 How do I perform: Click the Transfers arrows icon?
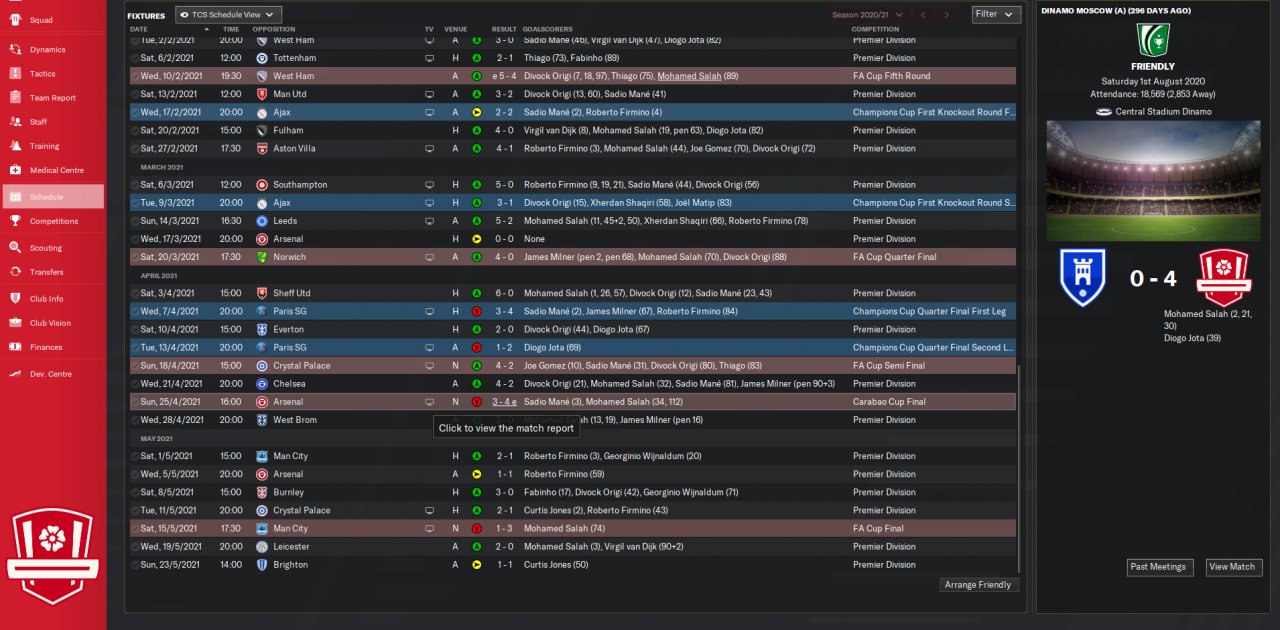15,272
